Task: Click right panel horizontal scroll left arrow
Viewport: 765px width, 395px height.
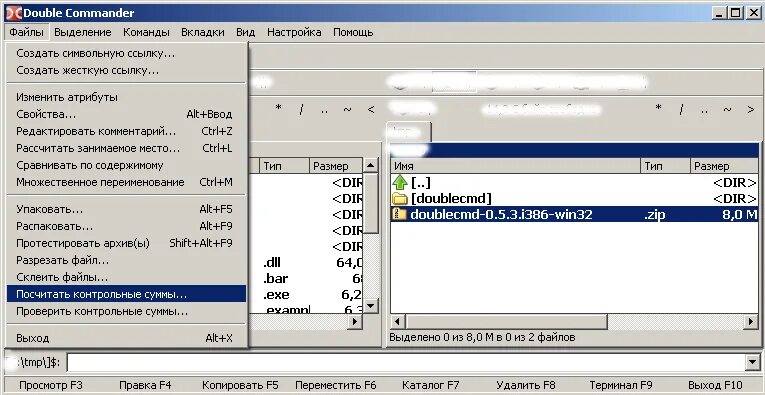Action: [398, 321]
